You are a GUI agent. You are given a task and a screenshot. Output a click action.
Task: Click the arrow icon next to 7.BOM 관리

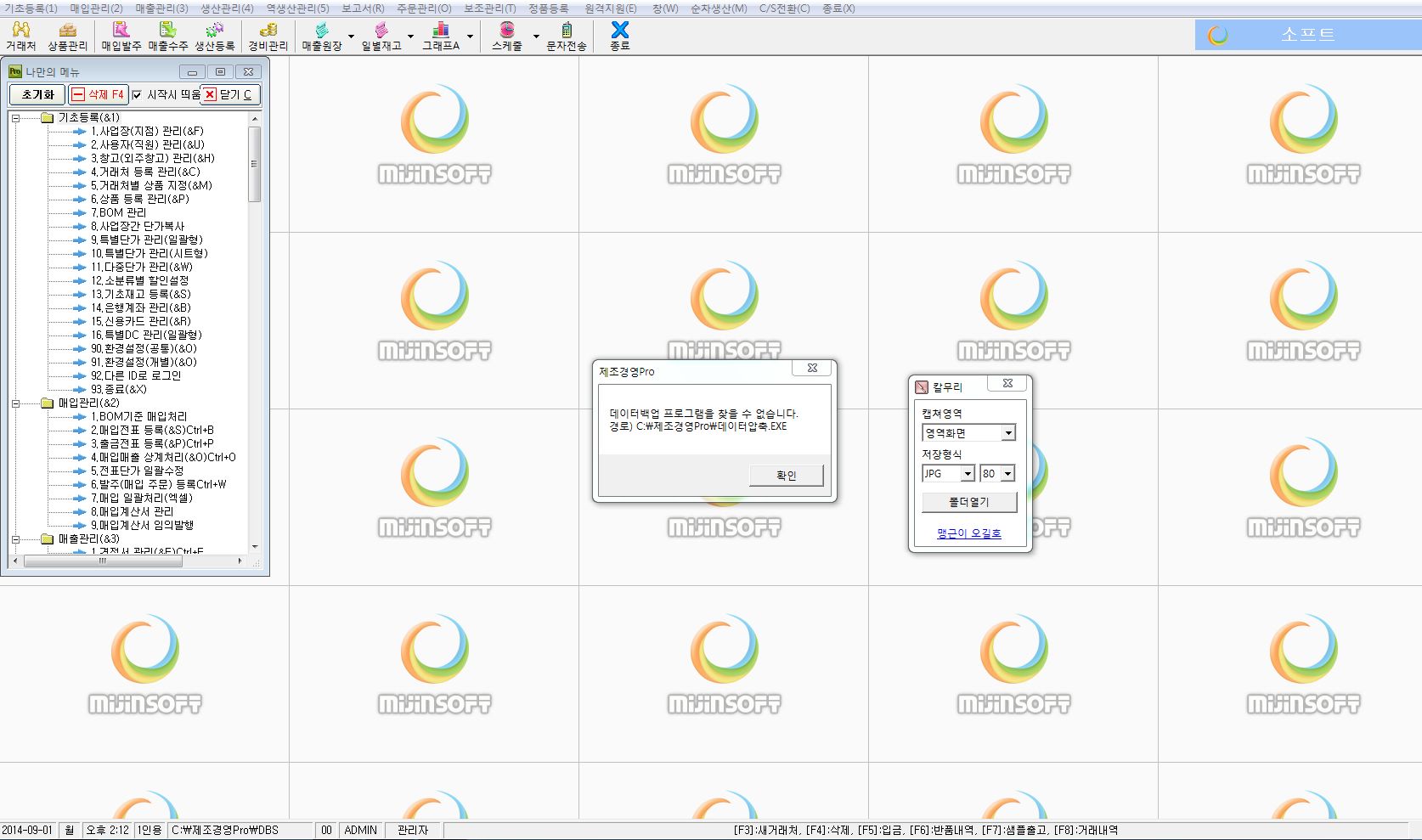(80, 213)
